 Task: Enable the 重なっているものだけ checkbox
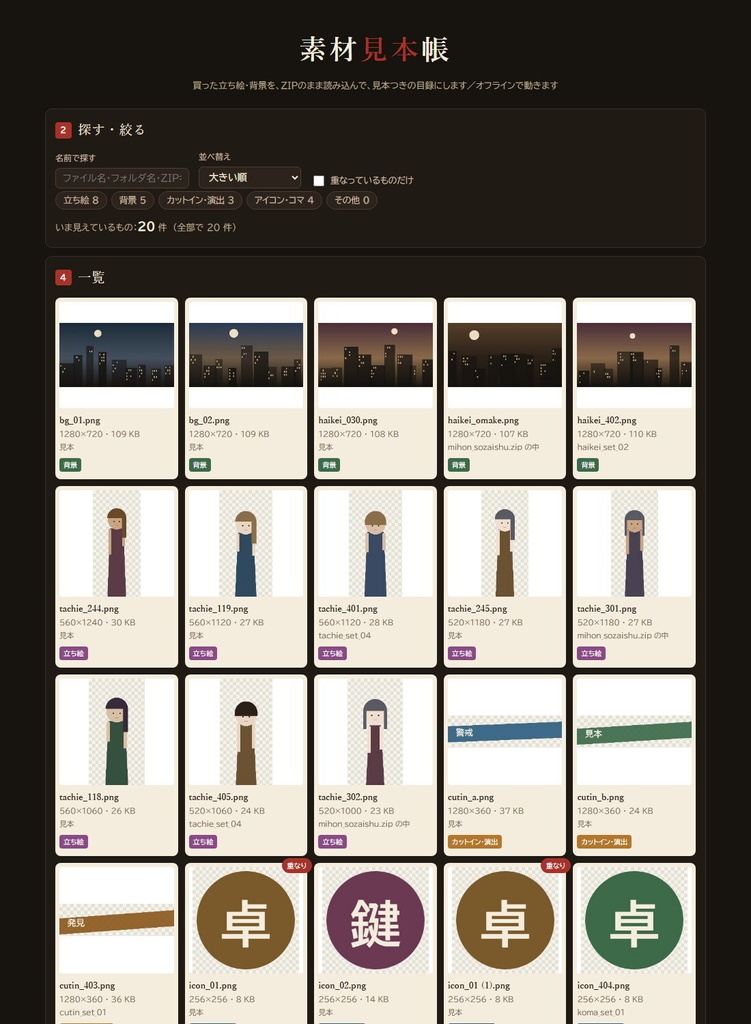(319, 180)
